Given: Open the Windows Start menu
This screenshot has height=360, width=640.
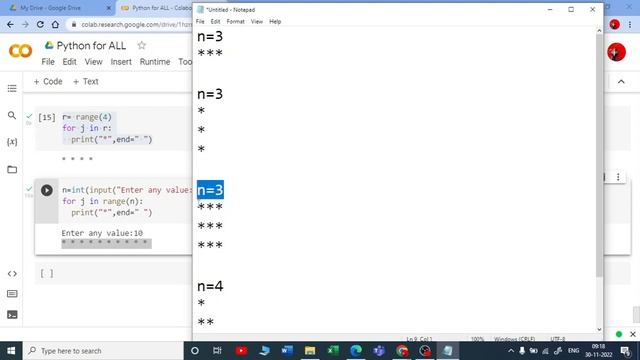Looking at the screenshot, I should click(x=11, y=351).
